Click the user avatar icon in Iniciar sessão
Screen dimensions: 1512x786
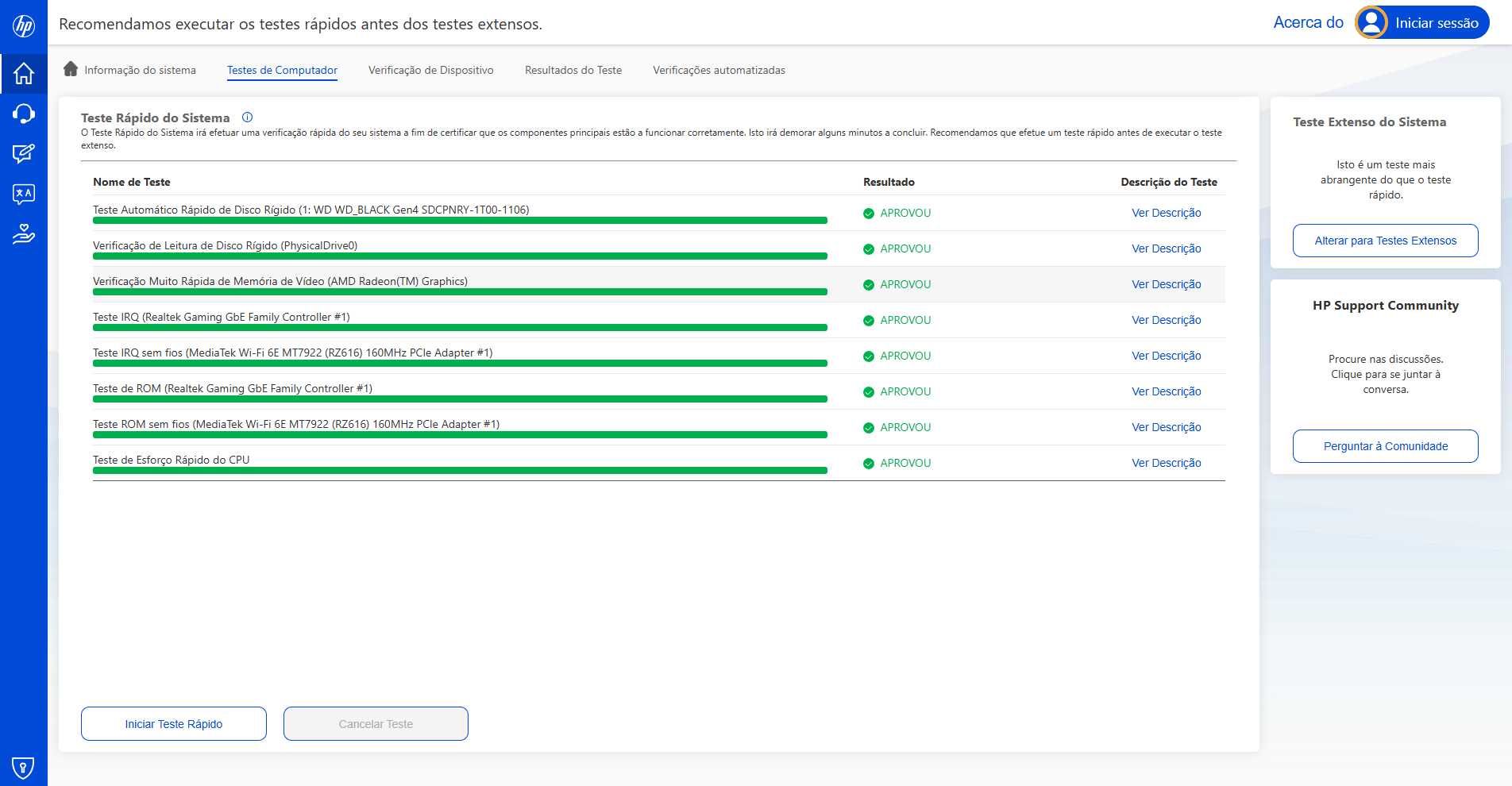[x=1371, y=22]
